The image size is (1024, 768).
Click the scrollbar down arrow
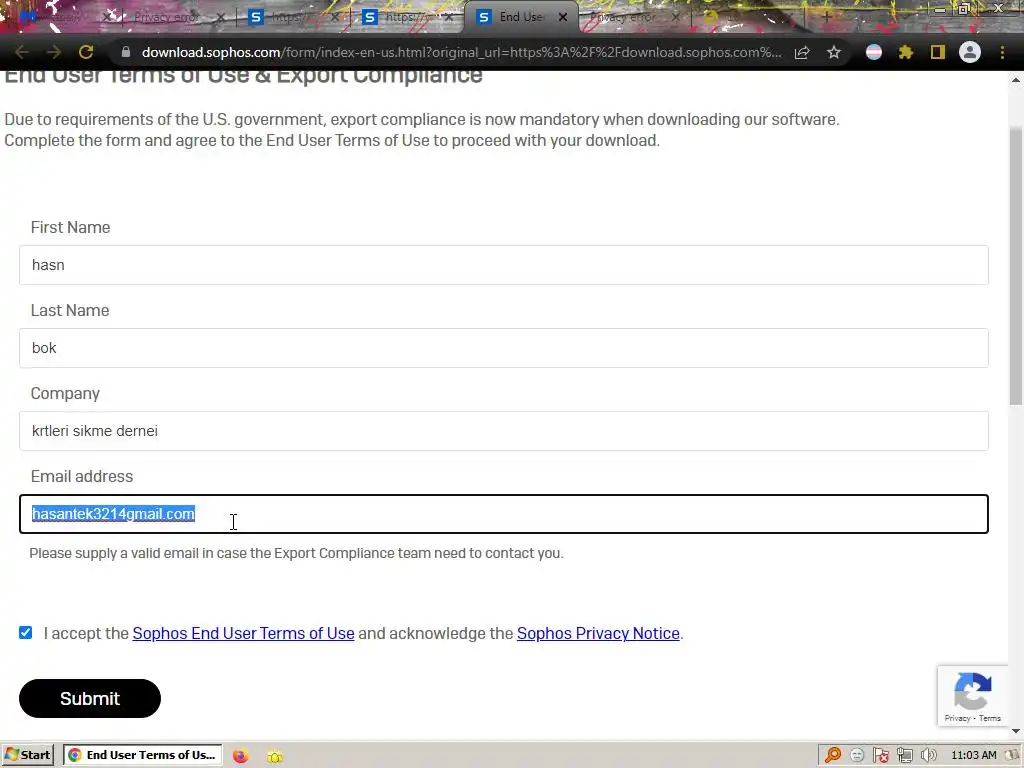pos(1016,731)
